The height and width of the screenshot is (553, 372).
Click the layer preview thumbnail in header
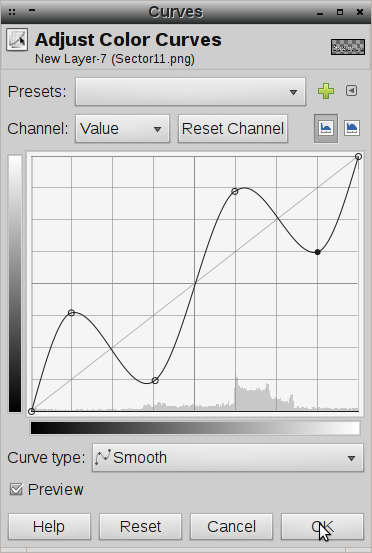click(347, 47)
